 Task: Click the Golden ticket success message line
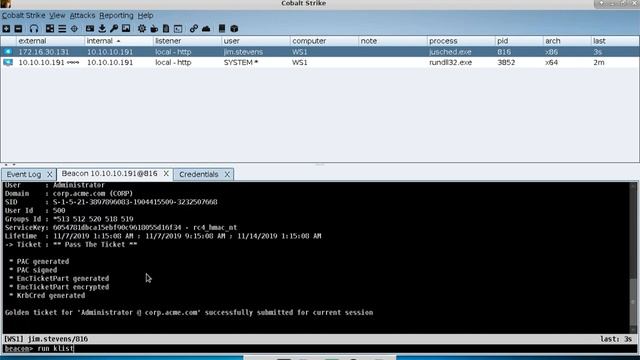tap(189, 312)
